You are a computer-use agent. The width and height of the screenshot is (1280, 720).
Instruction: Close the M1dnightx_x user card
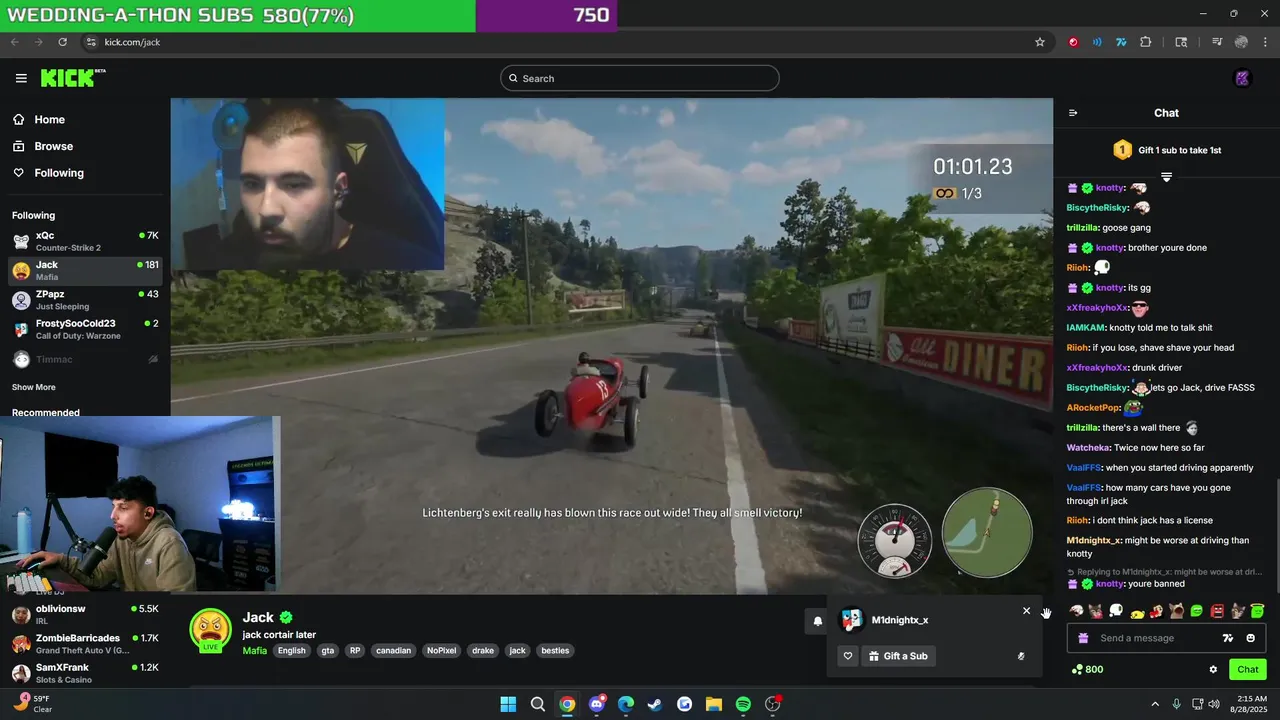tap(1026, 611)
